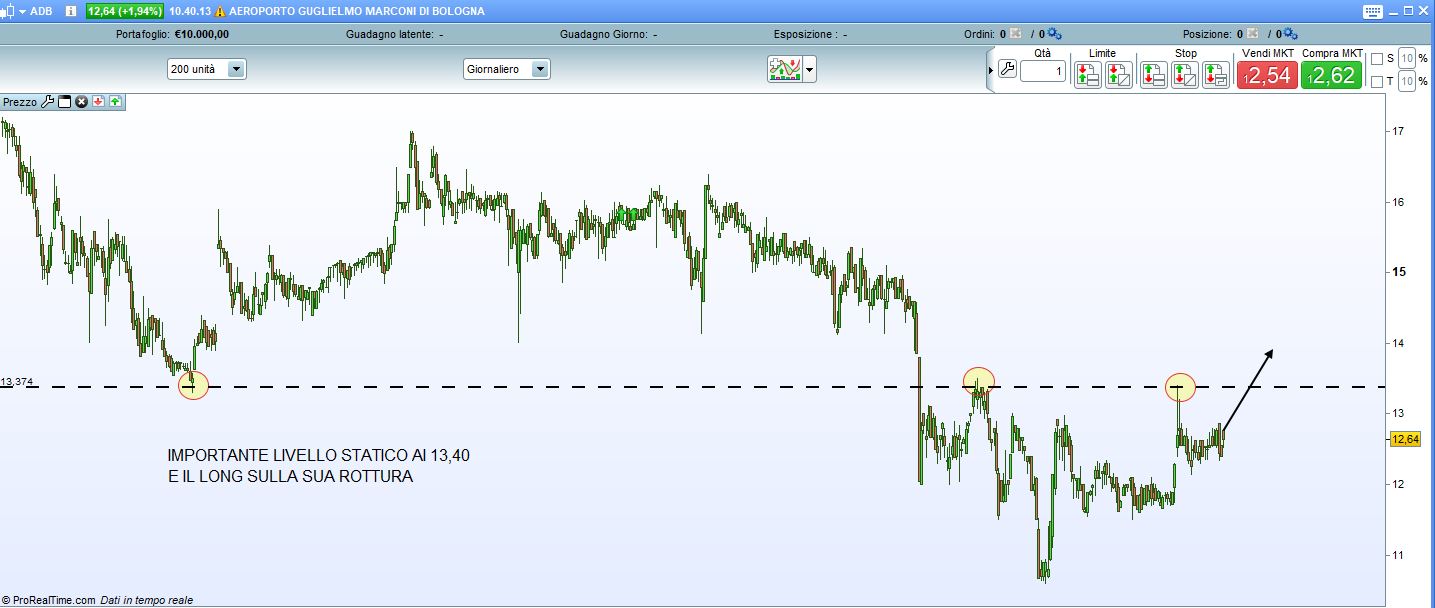Click the first Limite order icon
This screenshot has height=608, width=1435.
tap(1087, 75)
